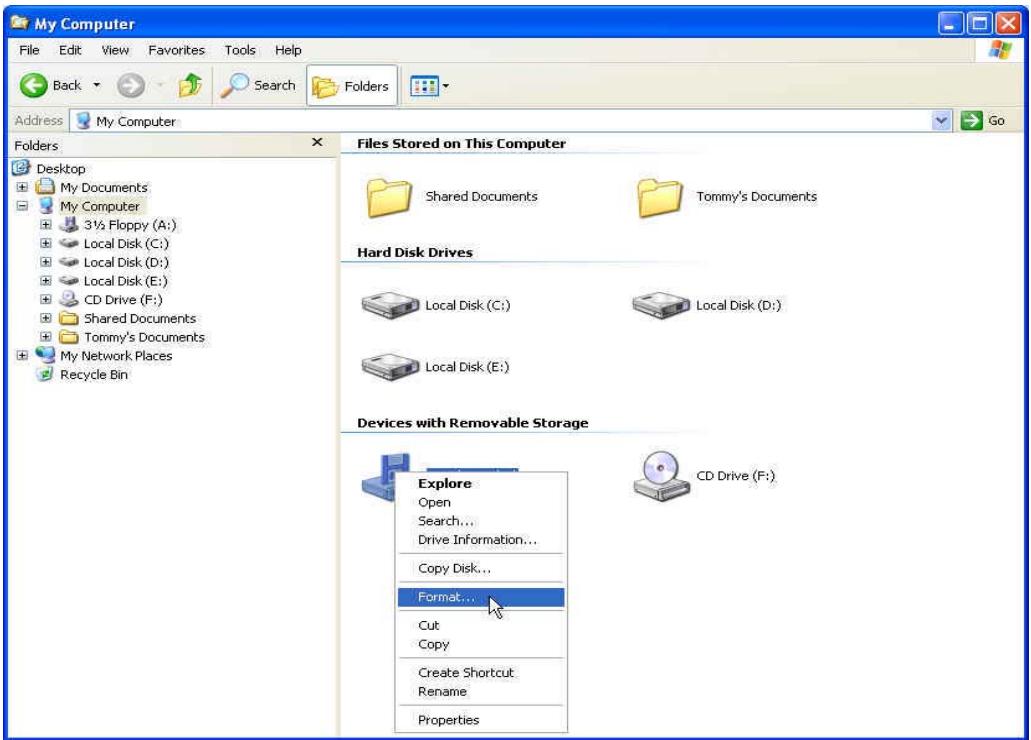The image size is (1031, 740).
Task: Click the address field showing My Computer
Action: point(500,121)
